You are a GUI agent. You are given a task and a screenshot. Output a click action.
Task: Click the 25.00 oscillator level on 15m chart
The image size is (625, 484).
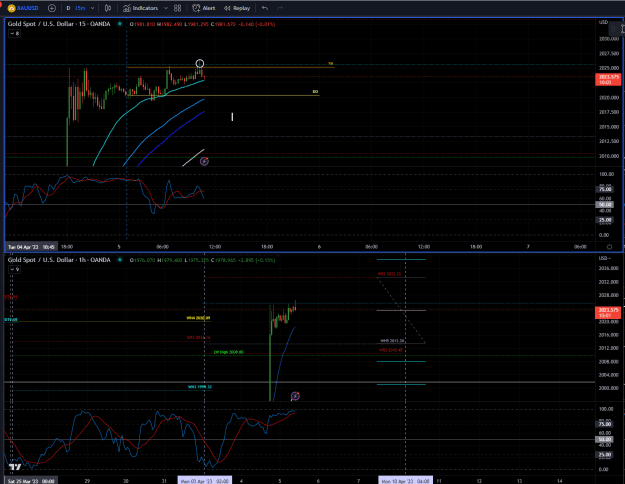click(x=605, y=220)
